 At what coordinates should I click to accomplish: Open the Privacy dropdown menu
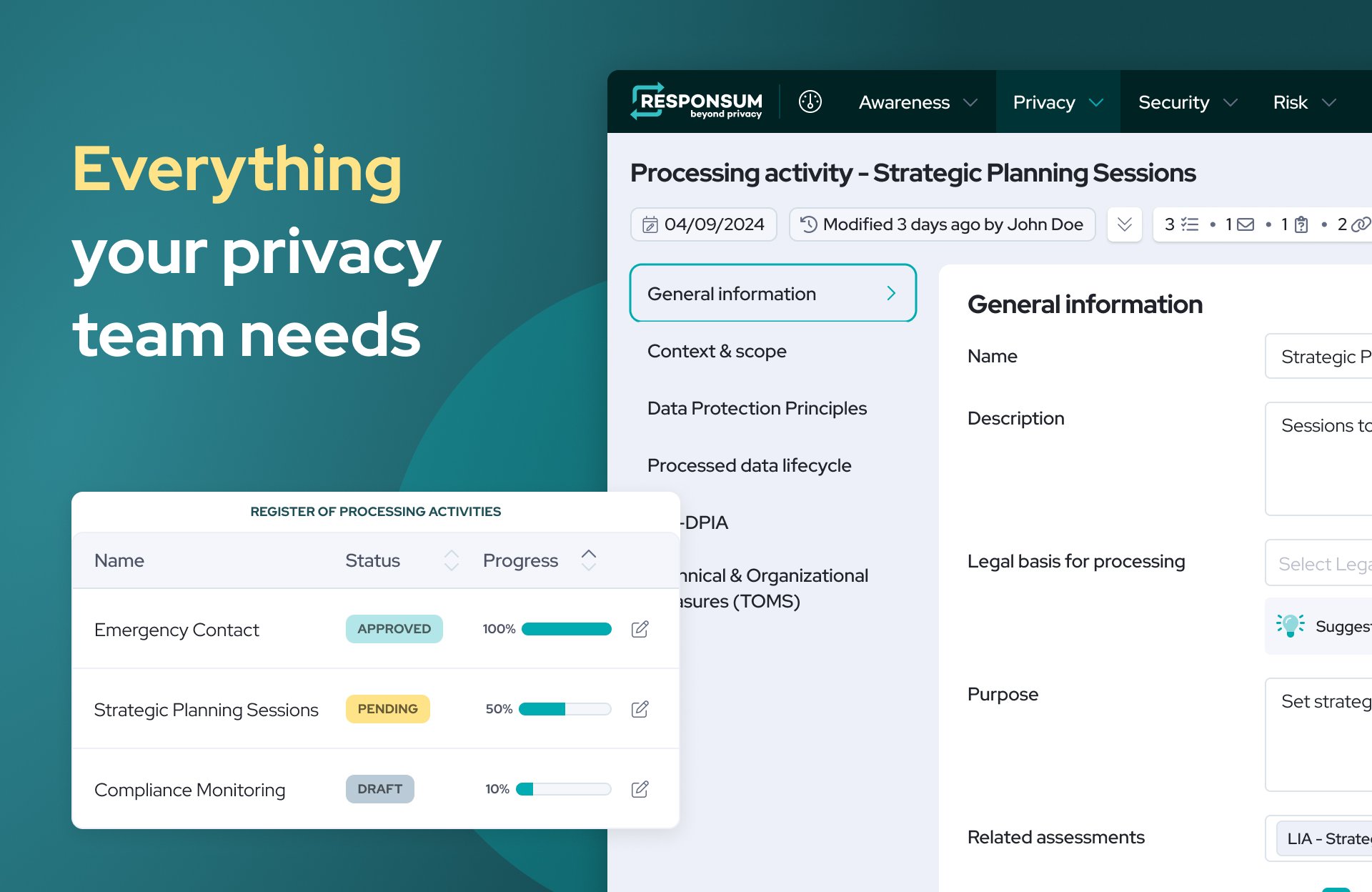click(x=1058, y=102)
